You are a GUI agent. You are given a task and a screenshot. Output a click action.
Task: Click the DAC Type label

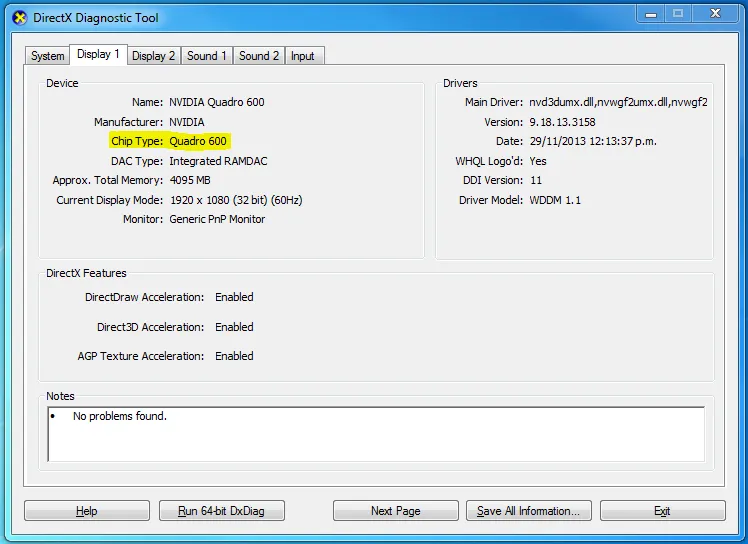point(137,161)
